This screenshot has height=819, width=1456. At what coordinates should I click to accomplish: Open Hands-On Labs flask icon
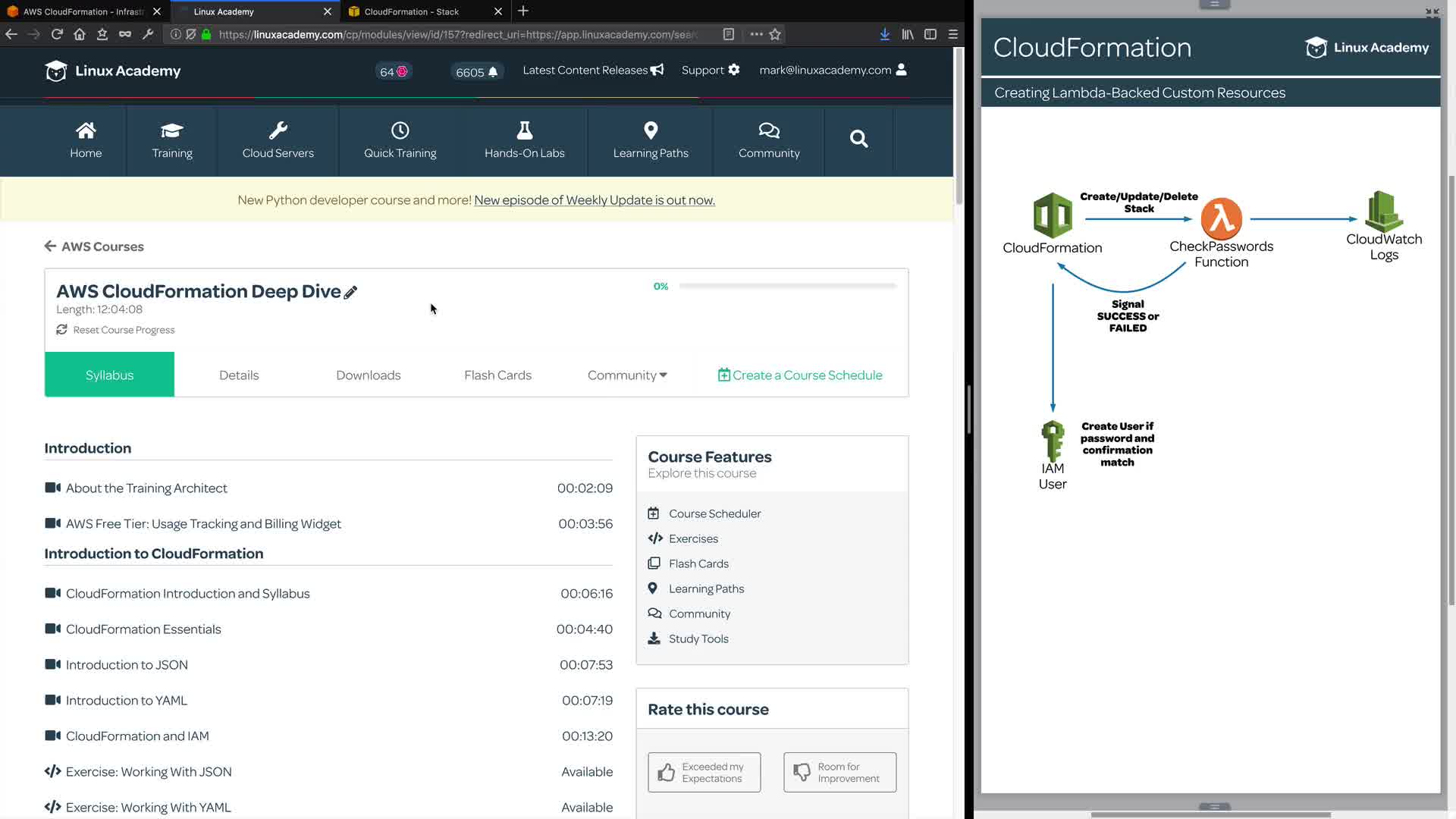click(x=524, y=131)
